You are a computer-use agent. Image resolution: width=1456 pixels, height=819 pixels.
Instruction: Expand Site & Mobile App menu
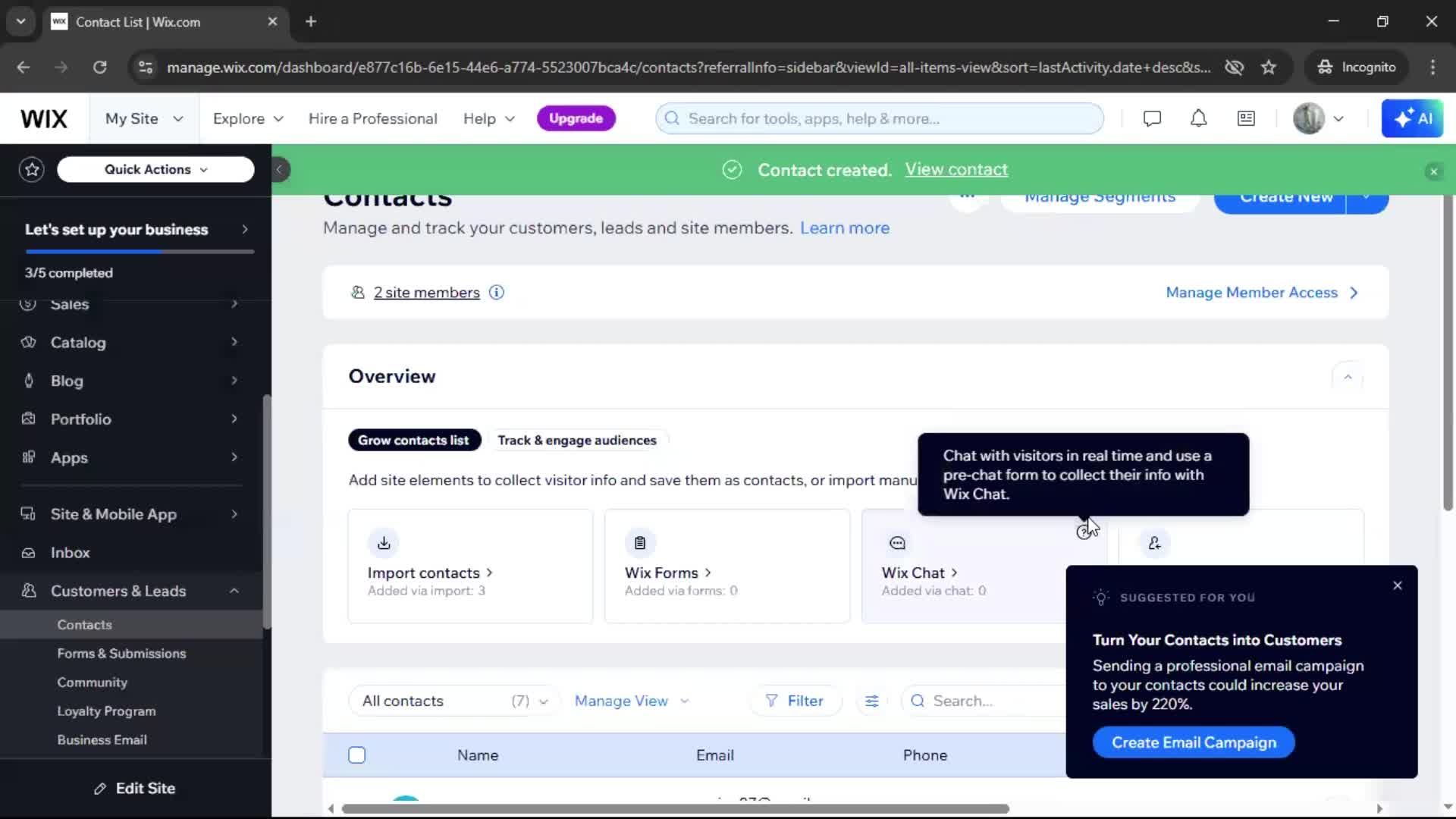click(x=130, y=514)
